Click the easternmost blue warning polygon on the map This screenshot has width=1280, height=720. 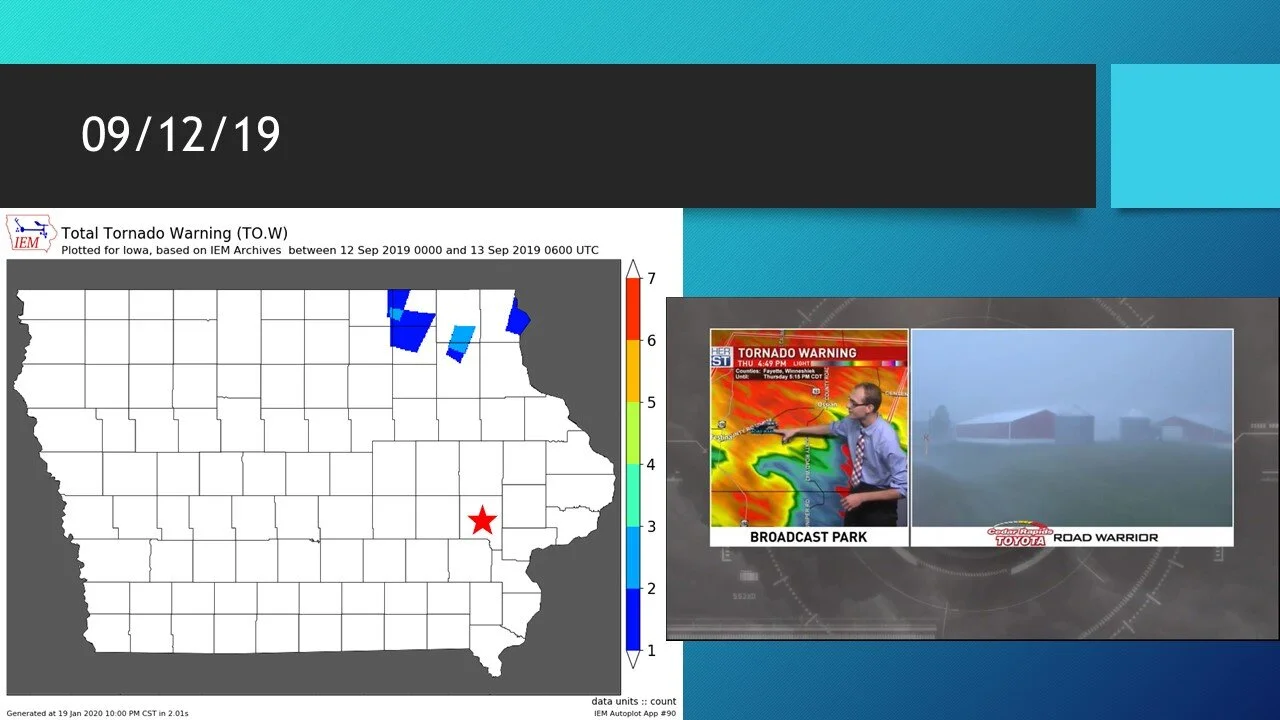(517, 314)
